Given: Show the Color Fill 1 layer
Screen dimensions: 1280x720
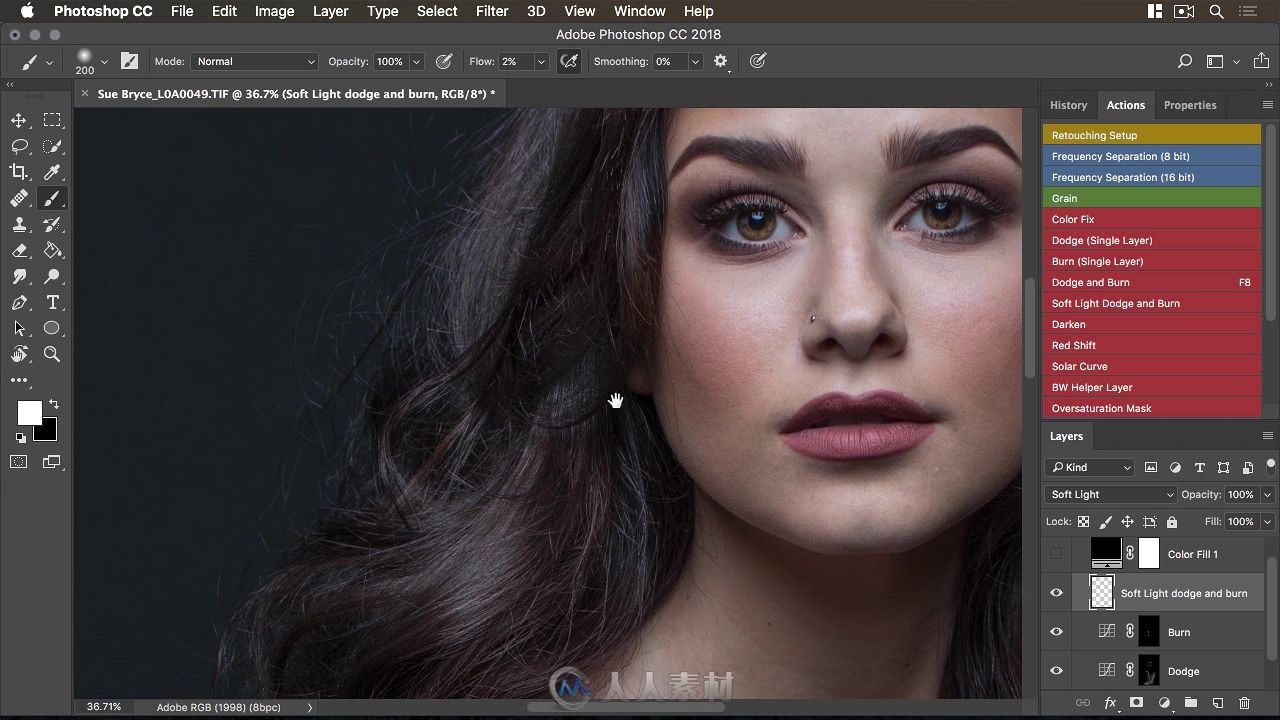Looking at the screenshot, I should pyautogui.click(x=1056, y=554).
